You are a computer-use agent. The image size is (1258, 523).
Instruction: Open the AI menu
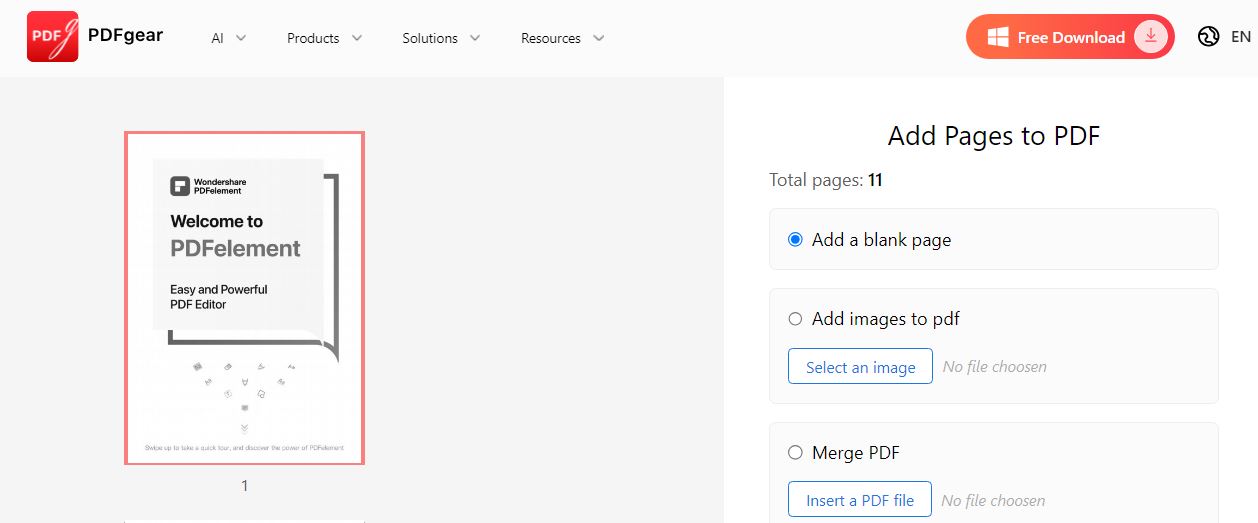(x=217, y=38)
